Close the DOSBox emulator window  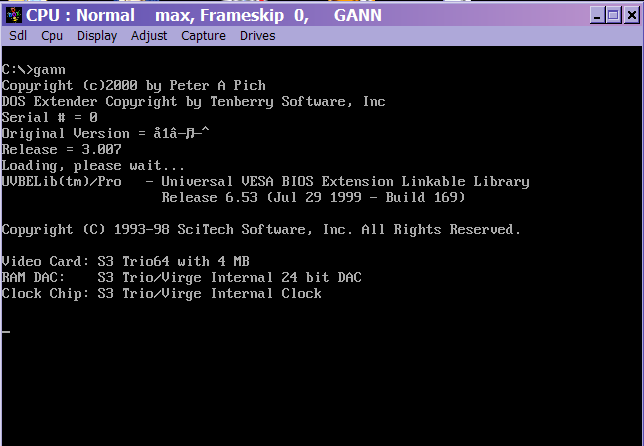(x=630, y=14)
